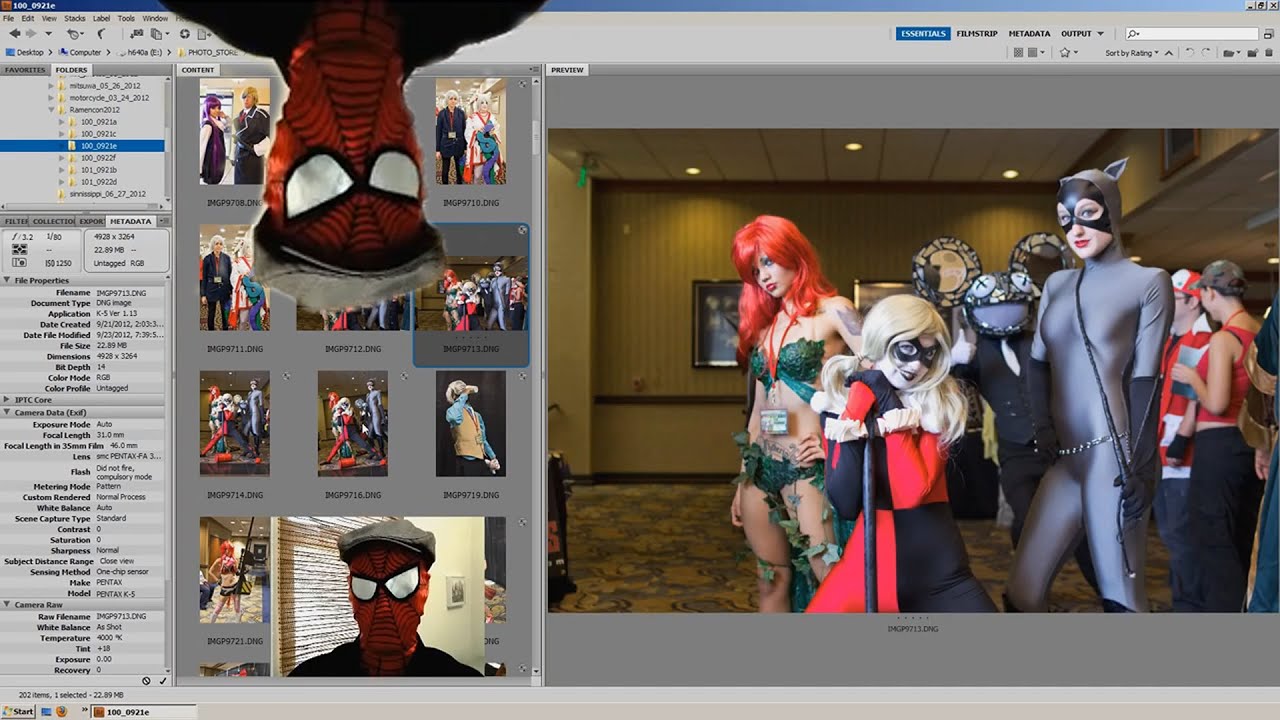Viewport: 1280px width, 720px height.
Task: Open the Edit menu
Action: click(x=28, y=18)
